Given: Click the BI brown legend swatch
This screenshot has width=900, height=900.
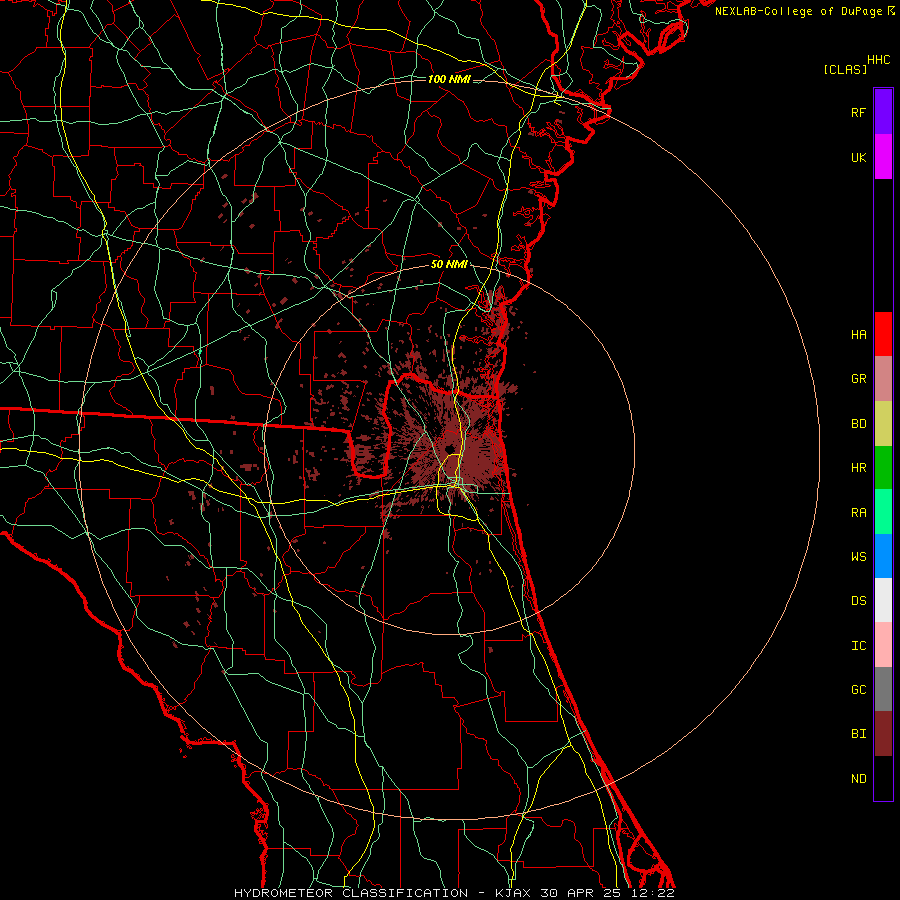Looking at the screenshot, I should 883,734.
